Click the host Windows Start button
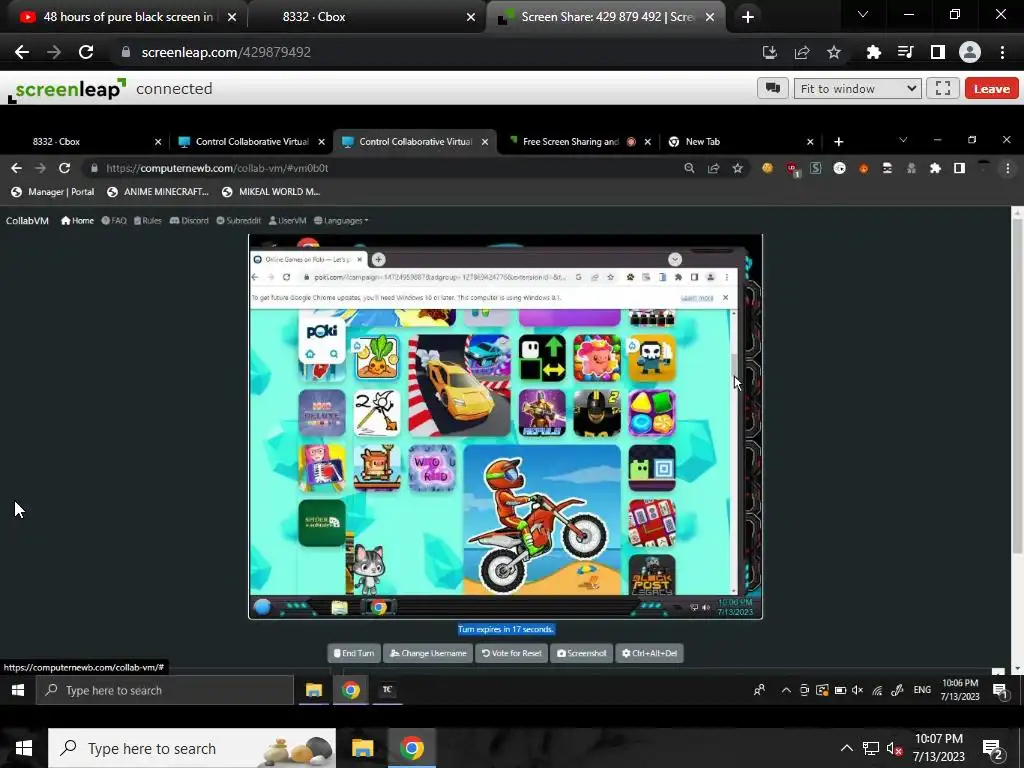This screenshot has height=768, width=1024. coord(24,748)
